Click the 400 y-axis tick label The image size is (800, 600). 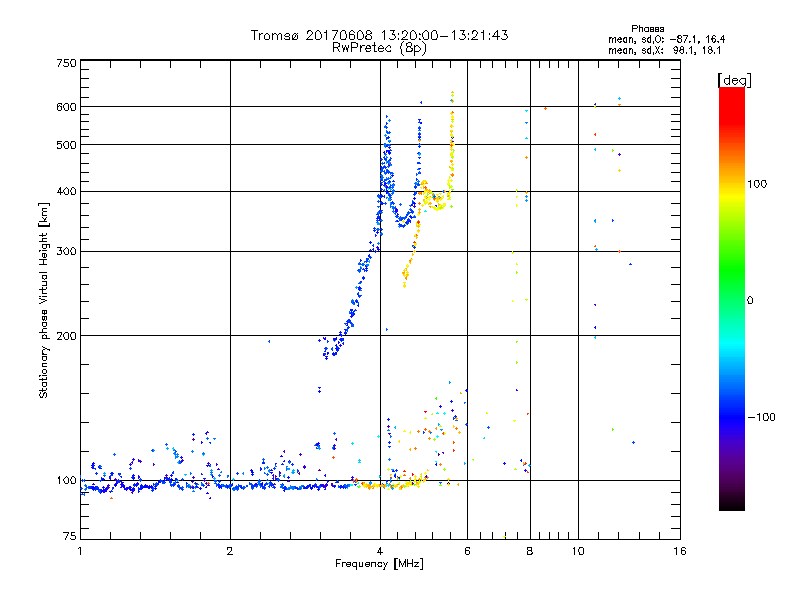(x=66, y=192)
